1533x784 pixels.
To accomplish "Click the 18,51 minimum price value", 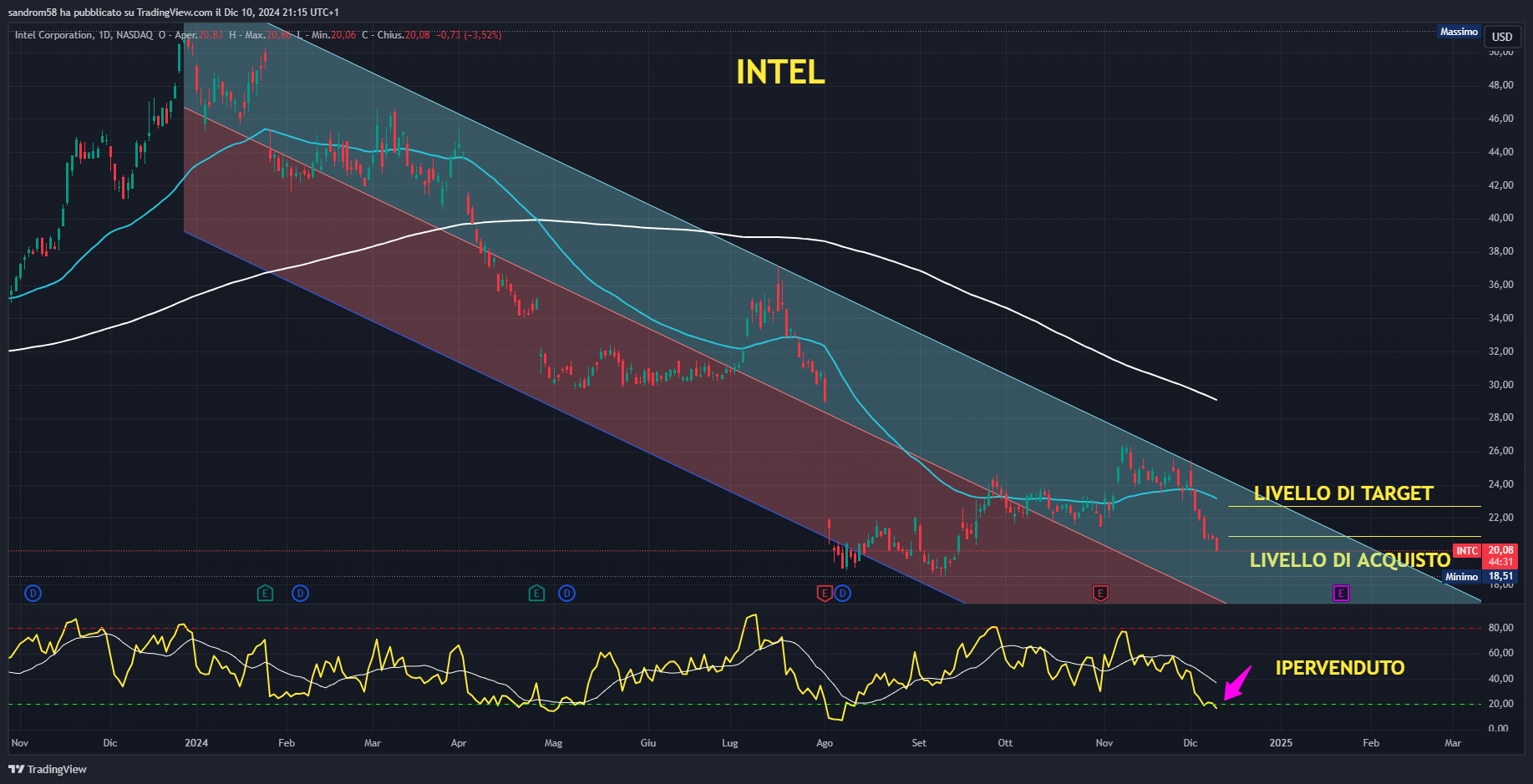I will [1500, 577].
